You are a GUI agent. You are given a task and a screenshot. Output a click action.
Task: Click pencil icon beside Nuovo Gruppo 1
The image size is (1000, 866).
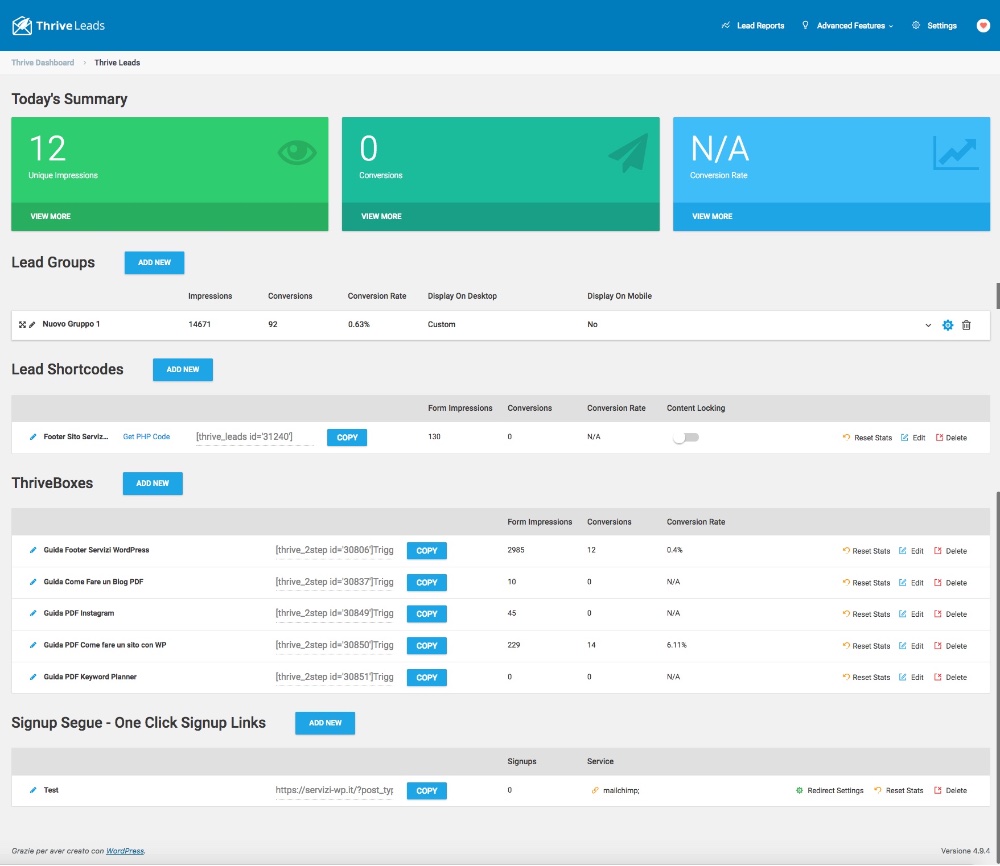[x=33, y=325]
